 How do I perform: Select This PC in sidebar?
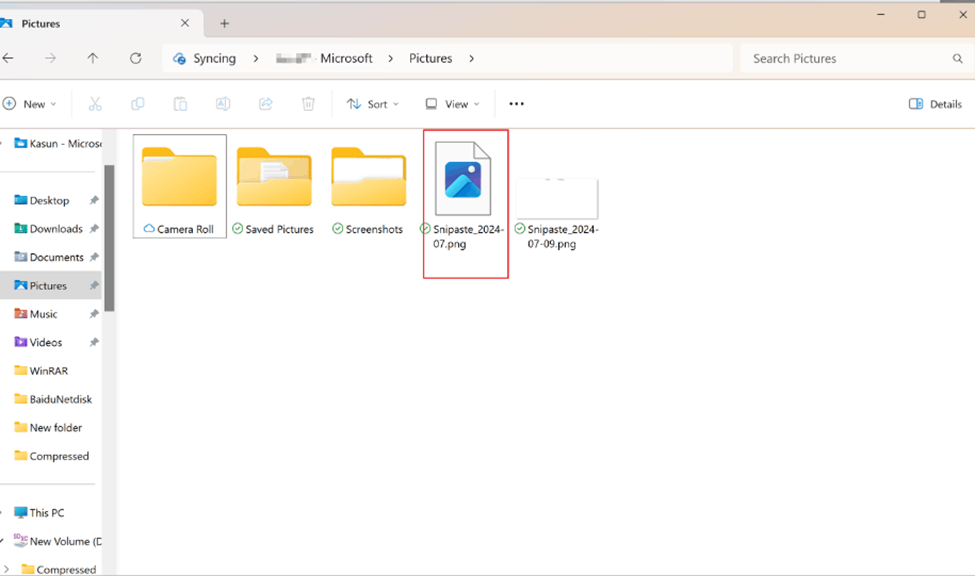click(39, 513)
